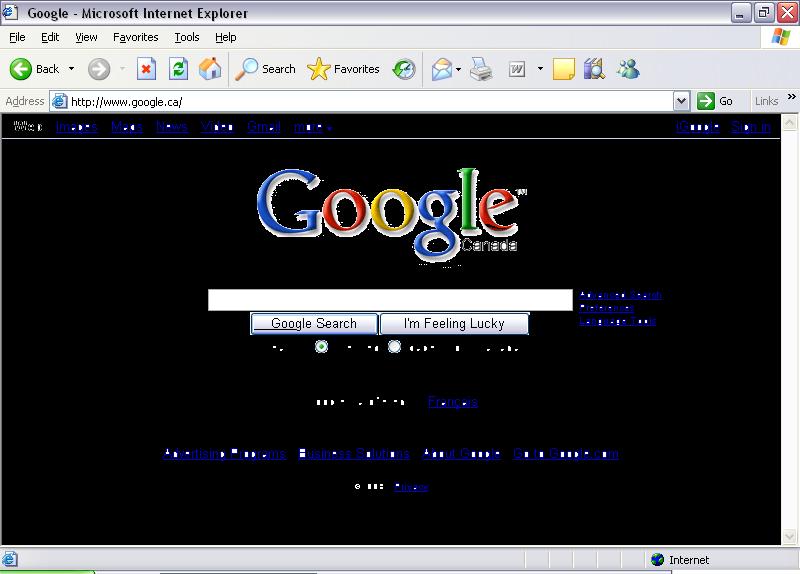Open View menu
This screenshot has height=574, width=800.
[x=86, y=37]
